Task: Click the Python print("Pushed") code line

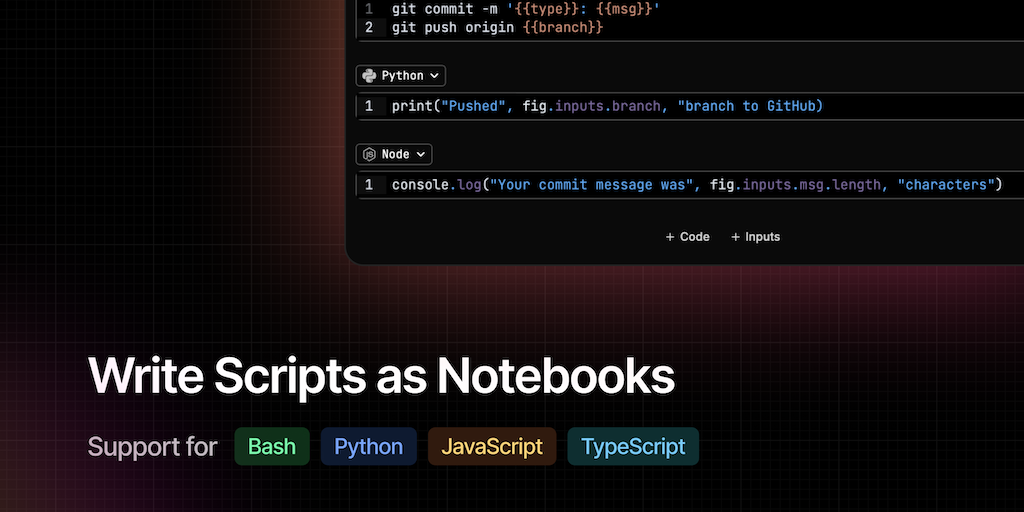Action: [x=606, y=106]
